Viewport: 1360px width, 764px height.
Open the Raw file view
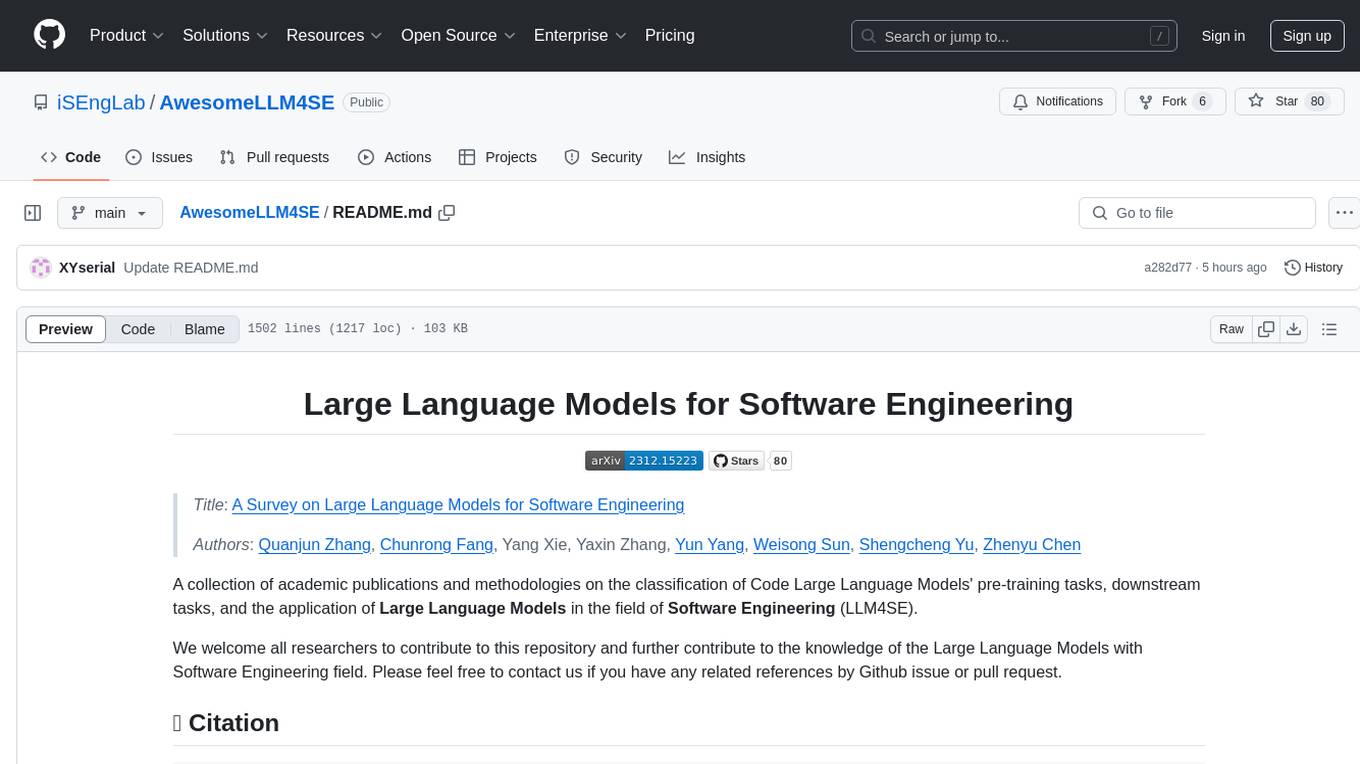point(1231,329)
